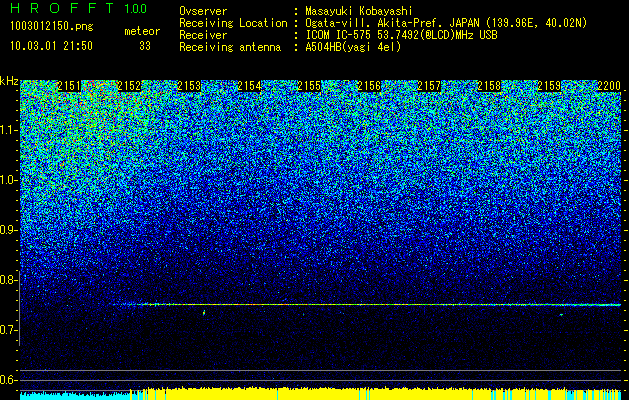Screen dimensions: 629x400
Task: Click the yellow signal level bar at bottom
Action: coord(375,394)
